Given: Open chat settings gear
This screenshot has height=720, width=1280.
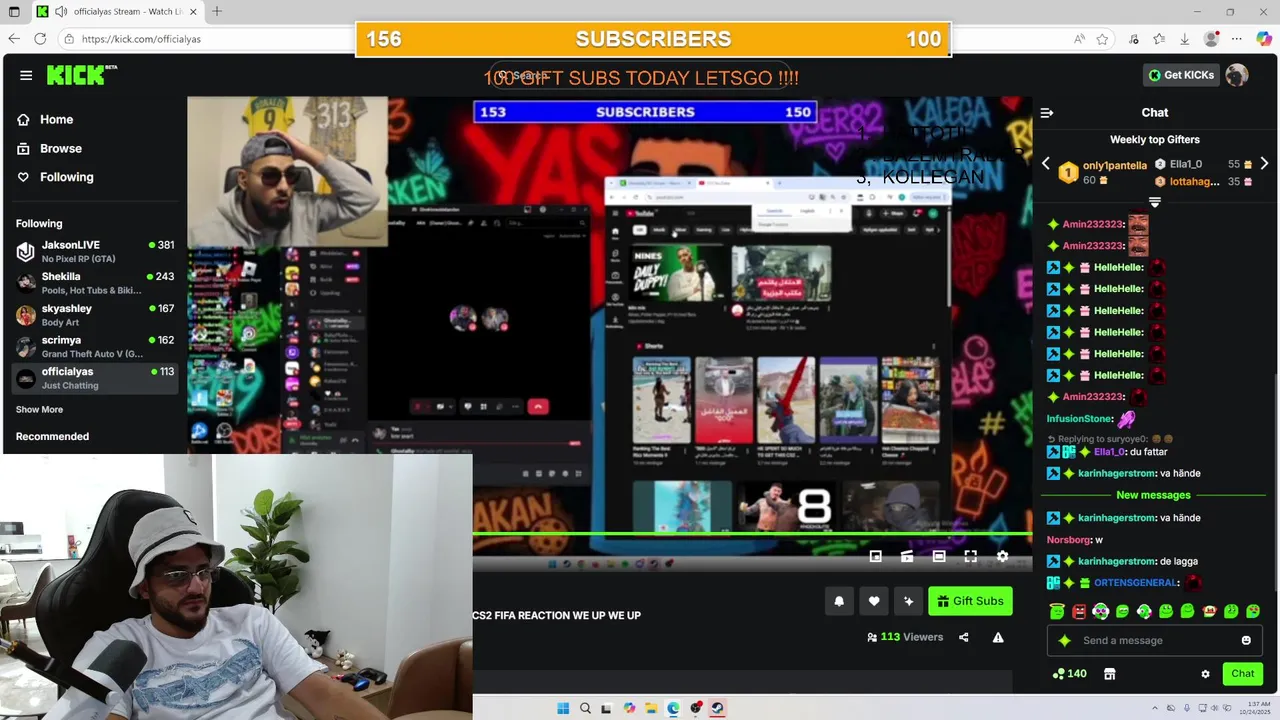Looking at the screenshot, I should pyautogui.click(x=1205, y=674).
